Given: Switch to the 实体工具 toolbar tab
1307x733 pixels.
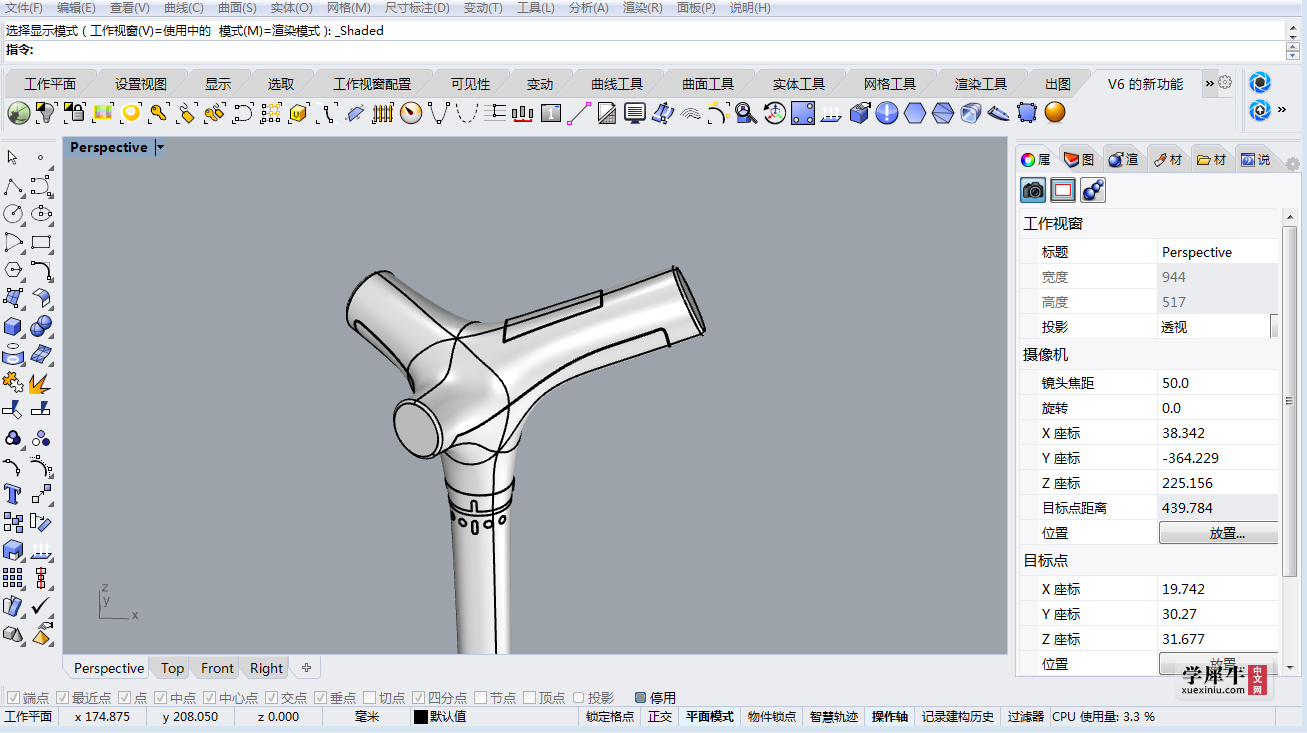Looking at the screenshot, I should (x=799, y=84).
